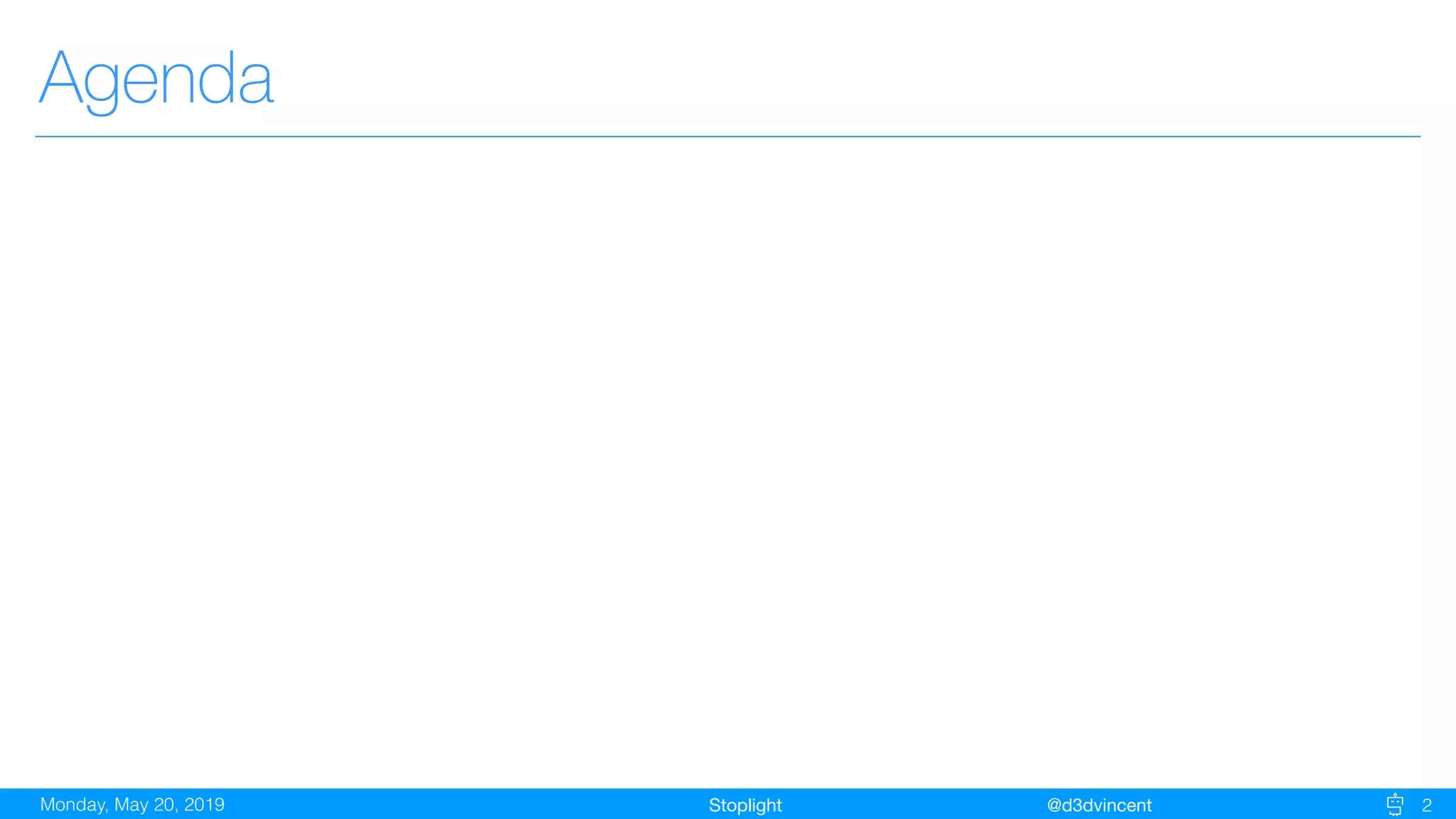The image size is (1456, 819).
Task: Click the "Stoplight" footer text
Action: click(x=744, y=805)
